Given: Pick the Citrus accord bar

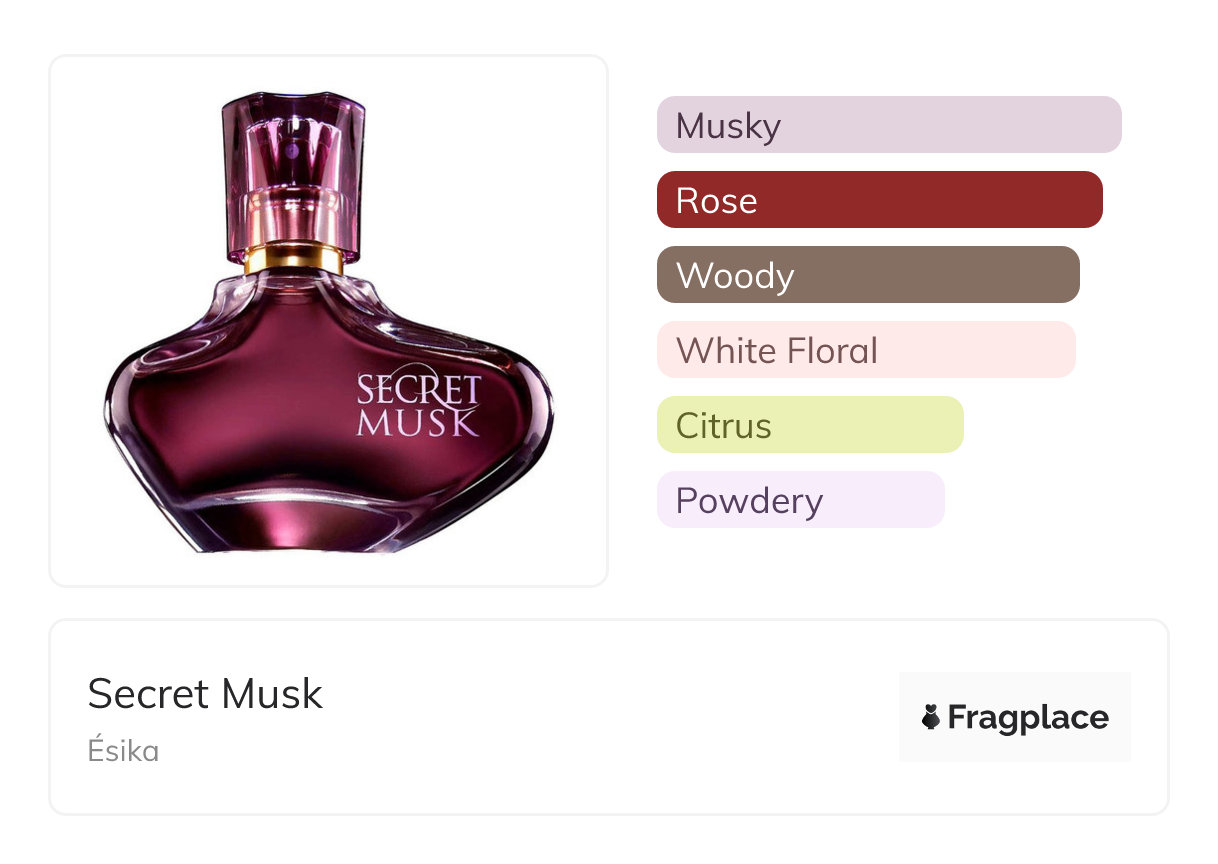Looking at the screenshot, I should coord(810,425).
